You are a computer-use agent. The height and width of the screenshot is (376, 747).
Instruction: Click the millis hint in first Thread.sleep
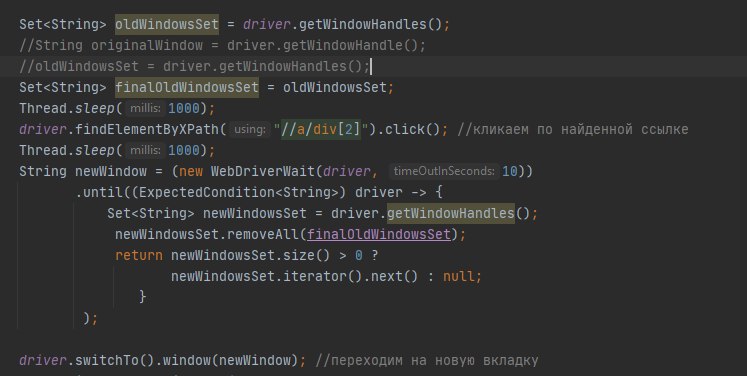click(x=145, y=108)
